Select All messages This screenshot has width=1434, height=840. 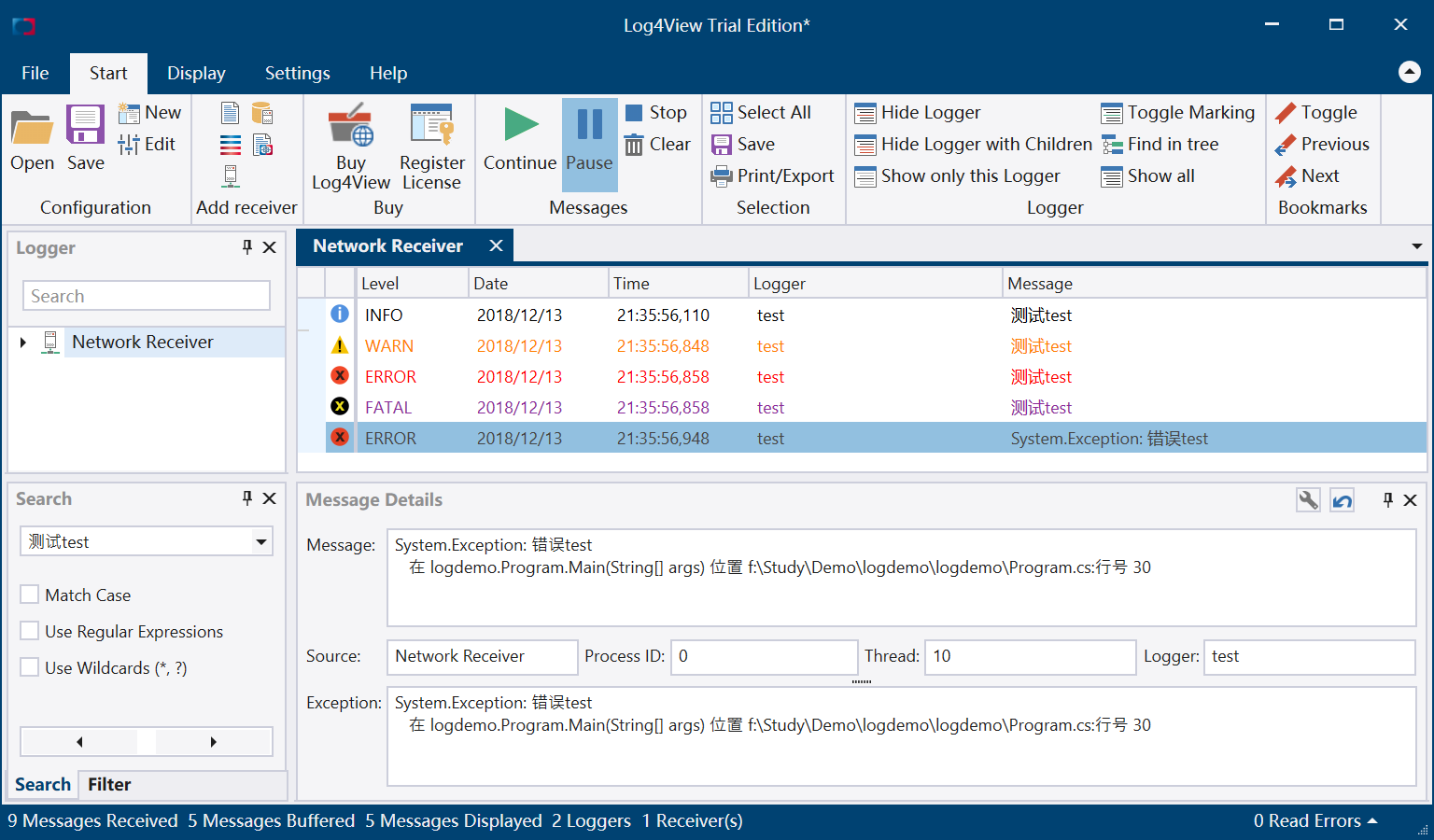[761, 113]
